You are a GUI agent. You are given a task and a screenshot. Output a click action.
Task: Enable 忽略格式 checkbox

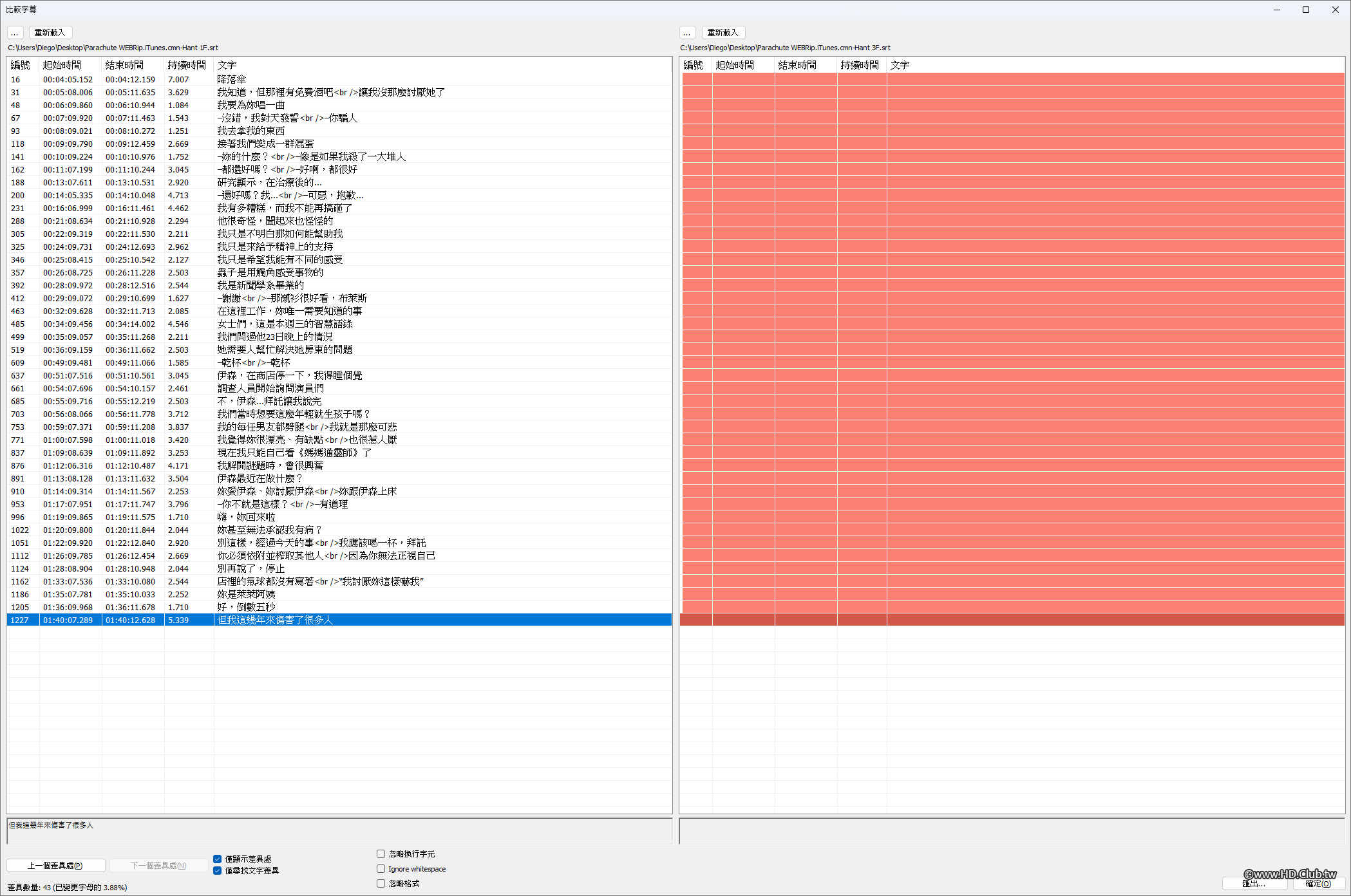(x=381, y=884)
